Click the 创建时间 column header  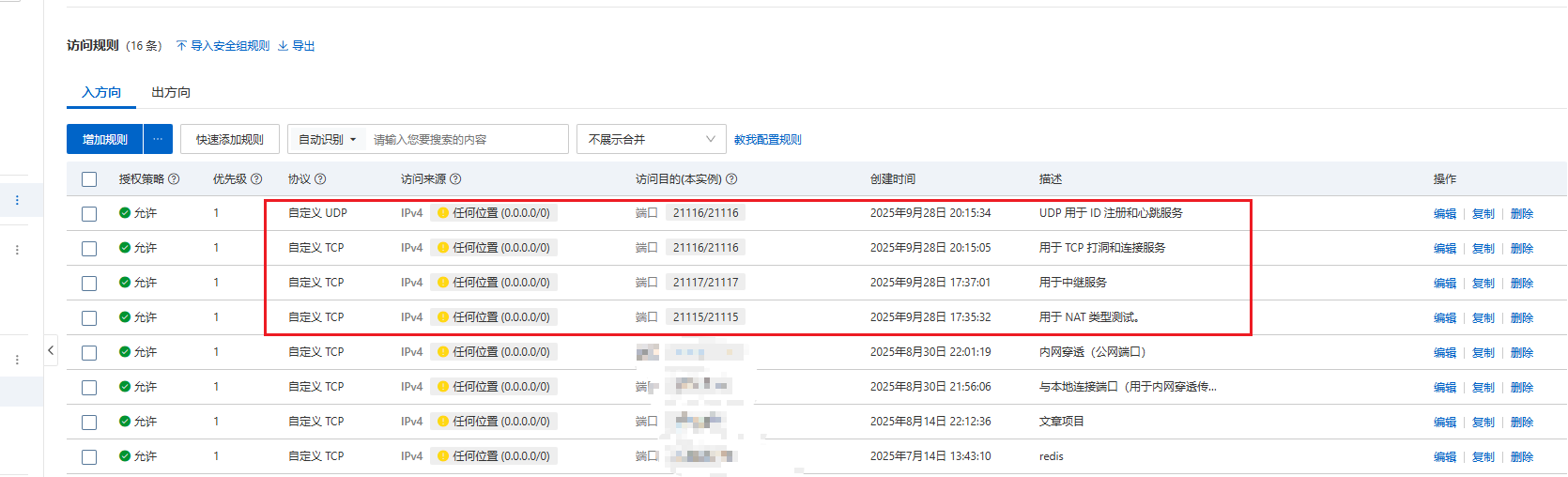tap(893, 179)
